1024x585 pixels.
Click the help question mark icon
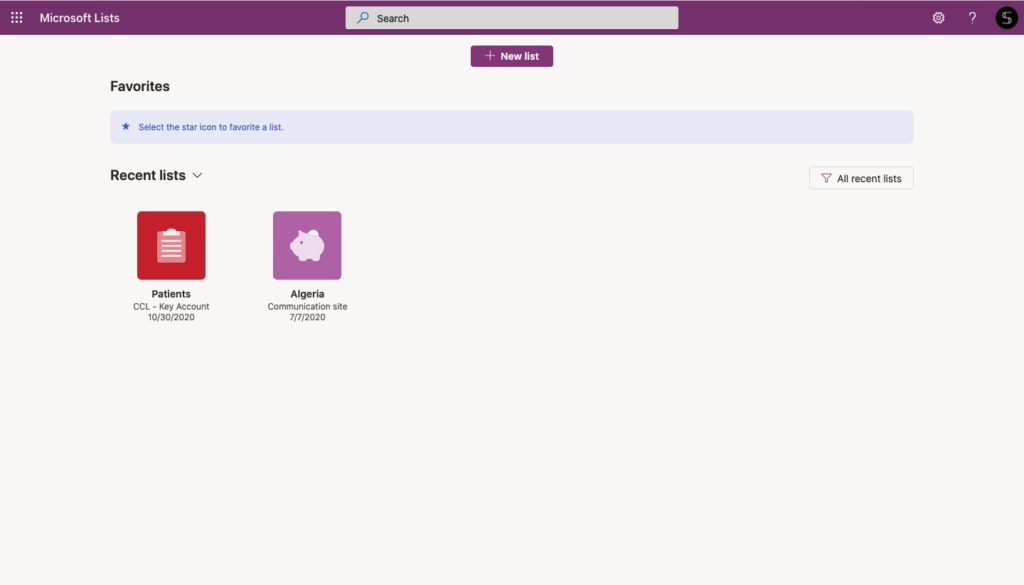972,18
